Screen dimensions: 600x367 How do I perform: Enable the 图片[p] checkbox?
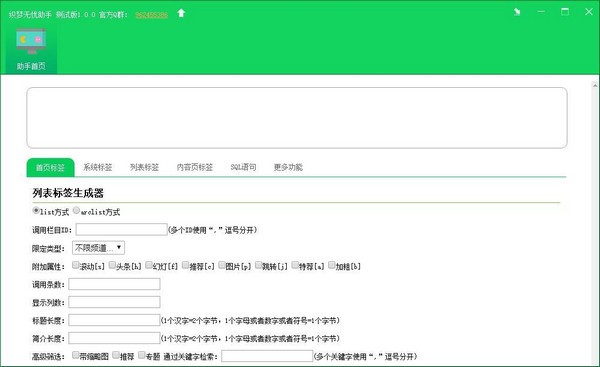pos(222,265)
